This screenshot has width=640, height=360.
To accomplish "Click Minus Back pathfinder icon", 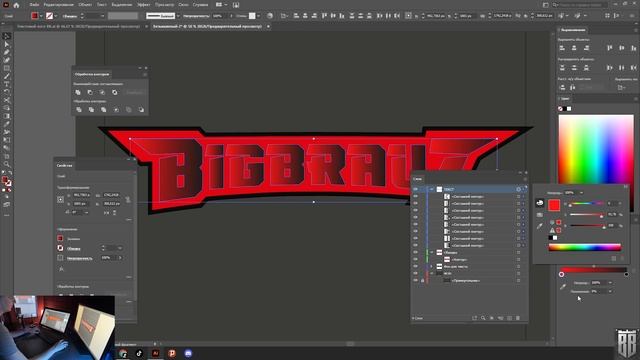I will [x=141, y=110].
